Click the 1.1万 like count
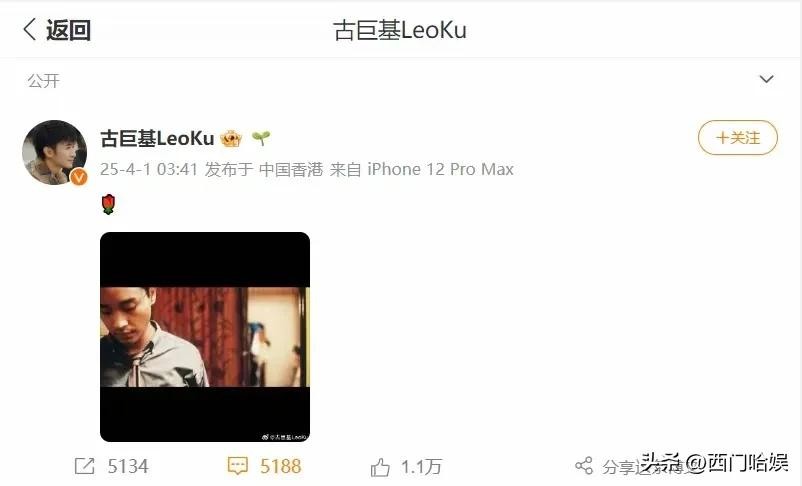This screenshot has width=802, height=486. click(x=421, y=467)
